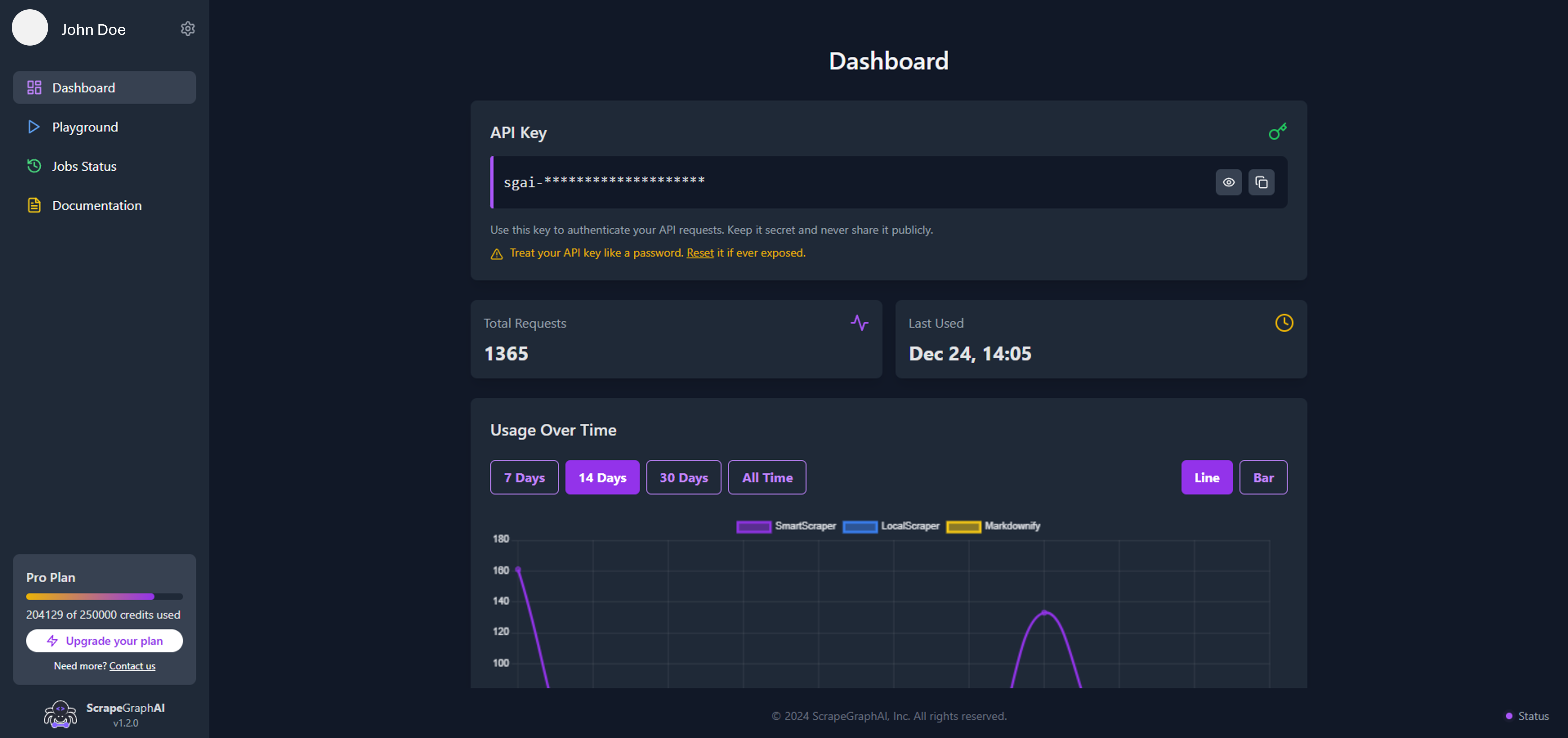
Task: Open settings via gear icon
Action: [x=187, y=29]
